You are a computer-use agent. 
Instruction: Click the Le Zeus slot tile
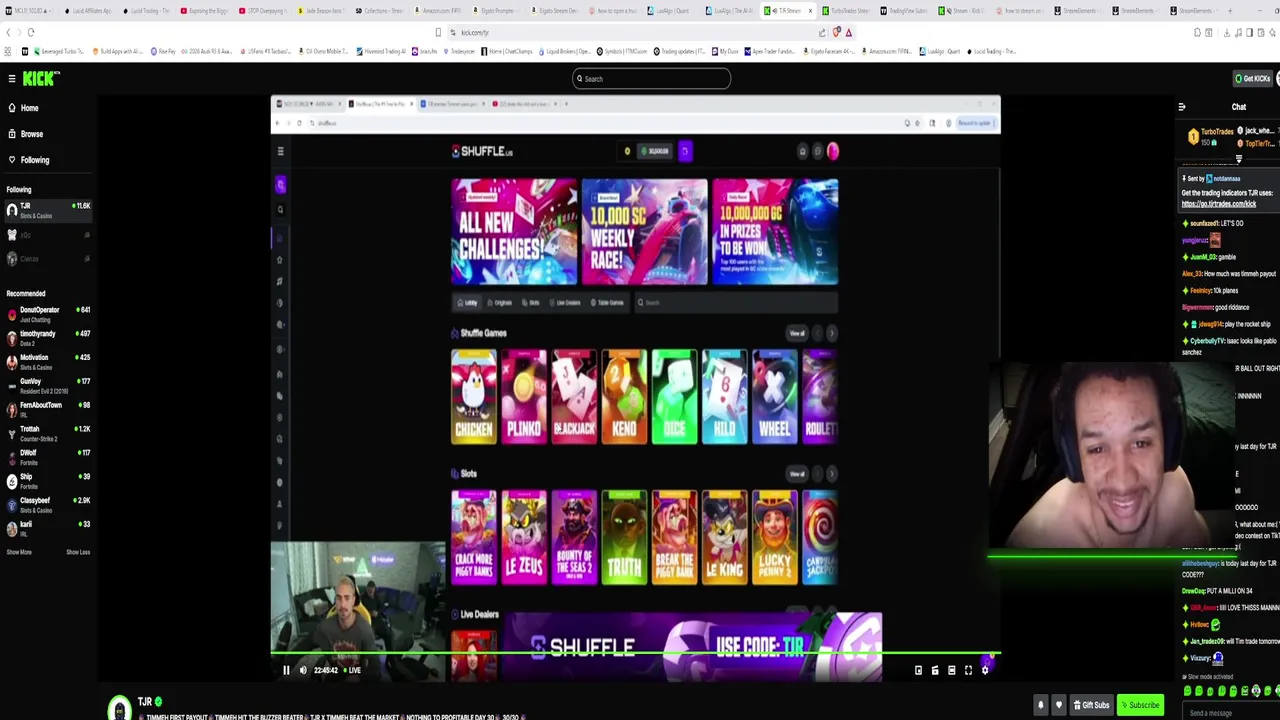[x=524, y=537]
